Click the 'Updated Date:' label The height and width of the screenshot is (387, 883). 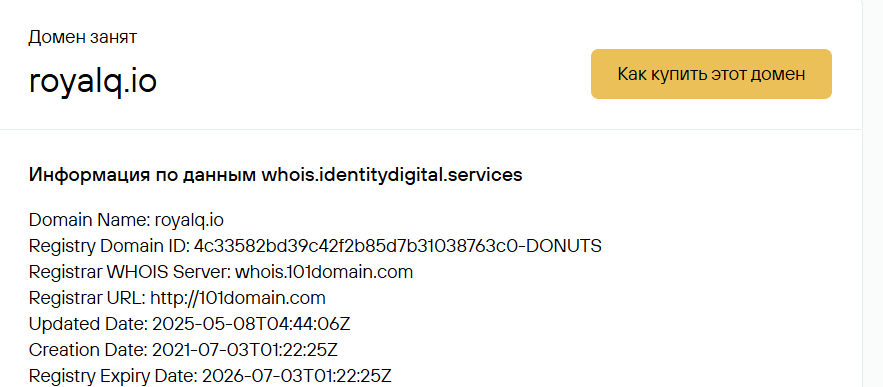88,324
